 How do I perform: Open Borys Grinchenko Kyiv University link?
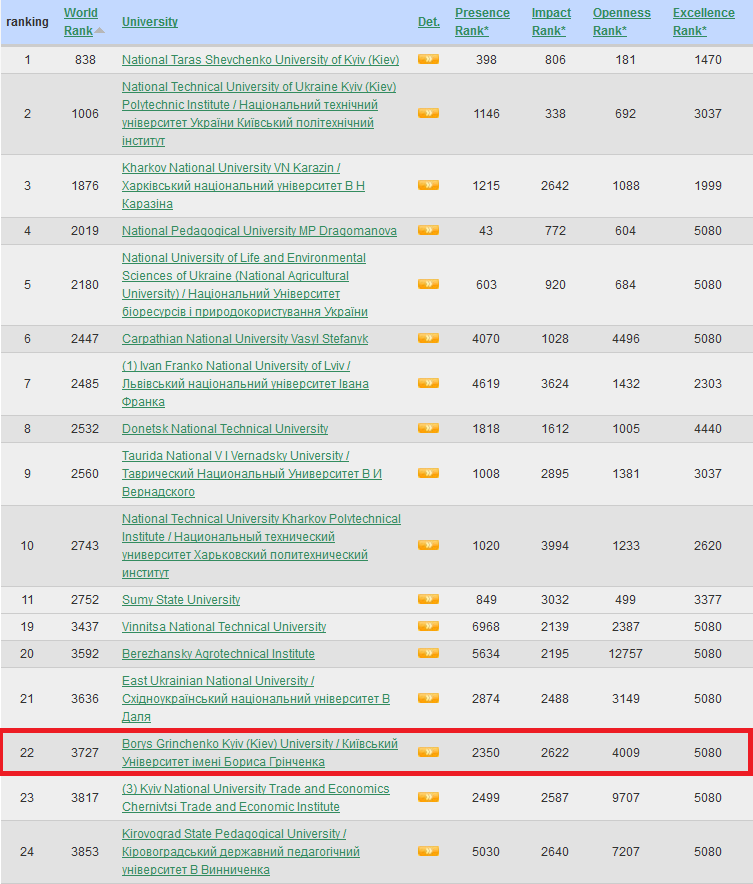coord(260,753)
